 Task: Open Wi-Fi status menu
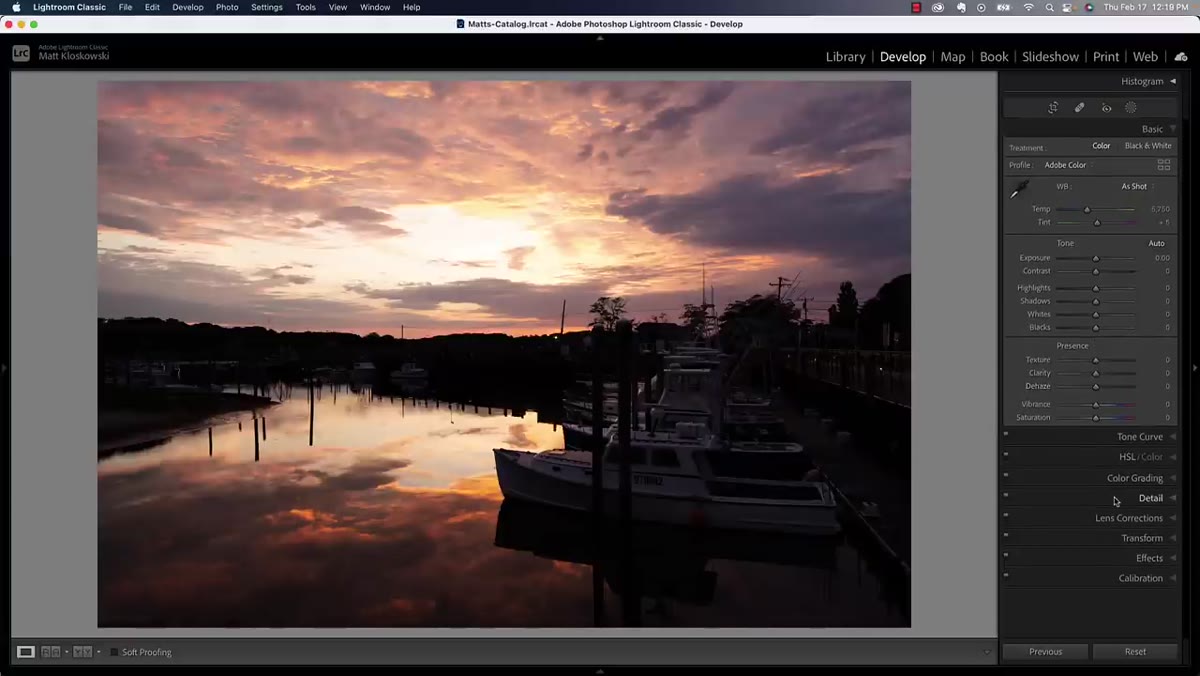tap(1029, 7)
